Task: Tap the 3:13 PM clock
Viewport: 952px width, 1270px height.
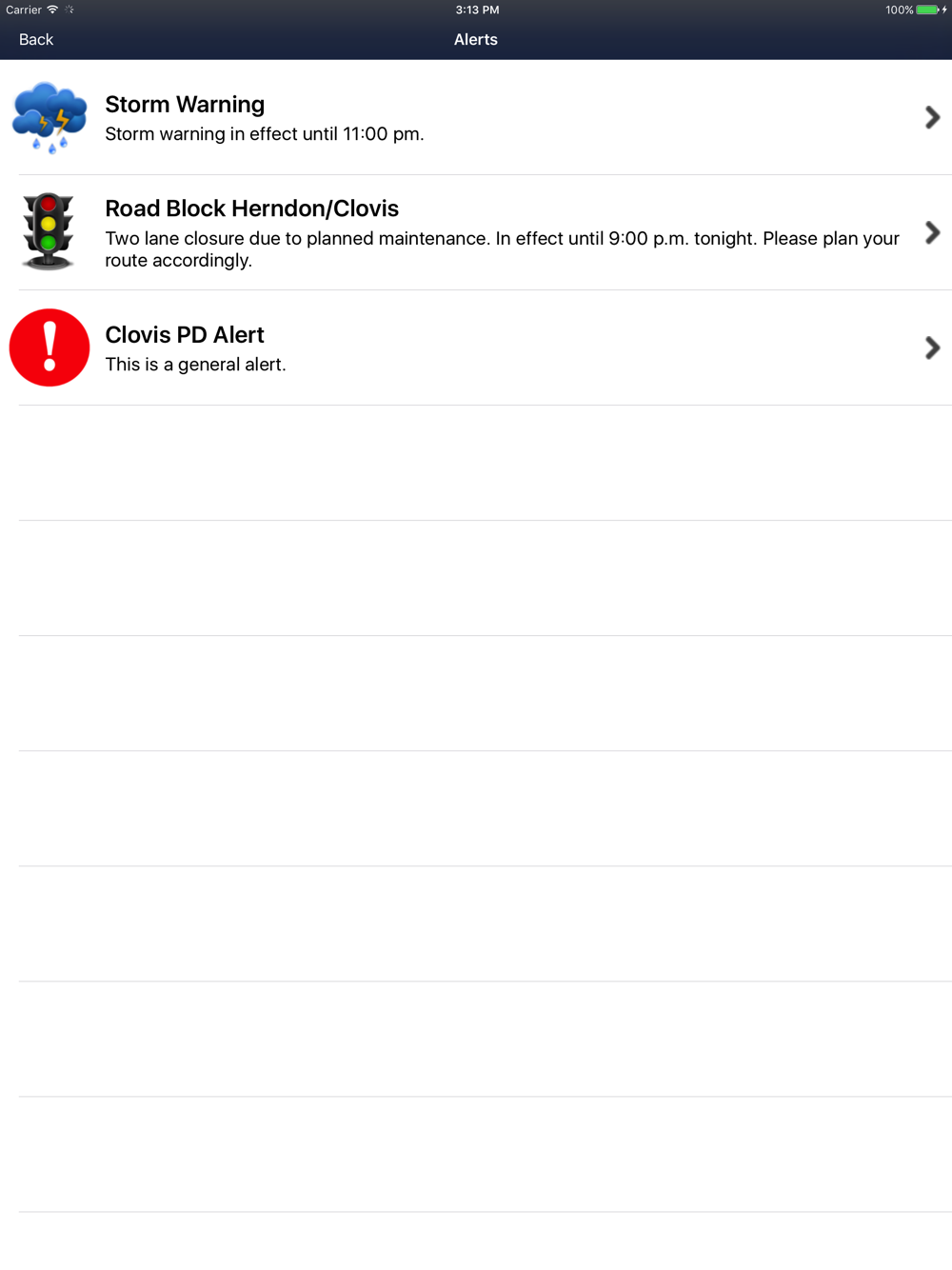Action: coord(477,10)
